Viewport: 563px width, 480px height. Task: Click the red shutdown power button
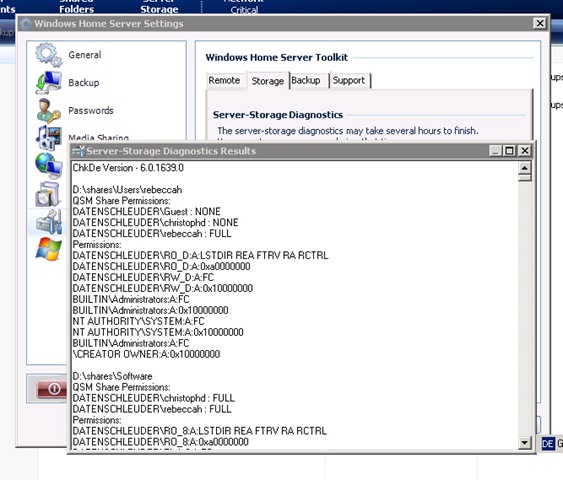pyautogui.click(x=52, y=388)
